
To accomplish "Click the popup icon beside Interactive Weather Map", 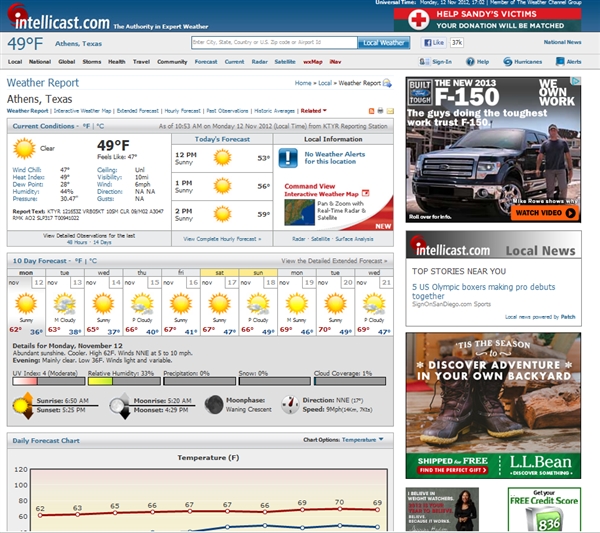I will click(365, 193).
